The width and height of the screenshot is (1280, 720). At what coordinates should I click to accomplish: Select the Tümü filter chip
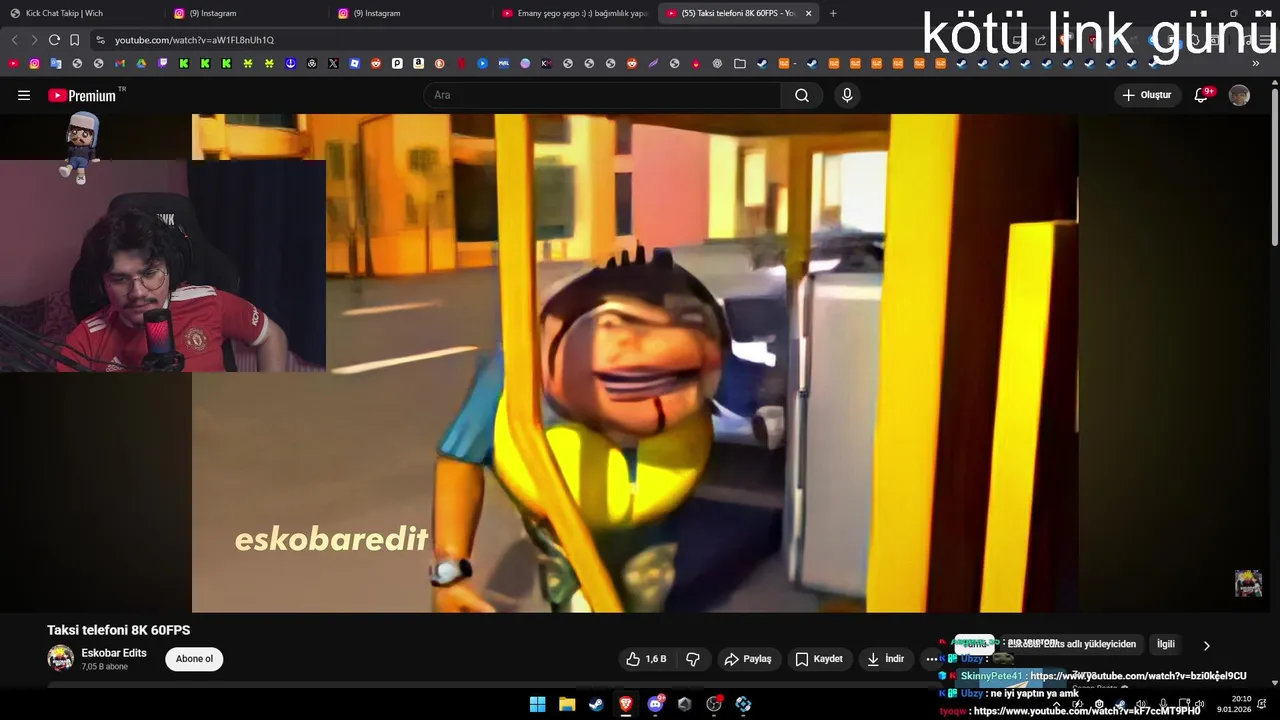(974, 644)
